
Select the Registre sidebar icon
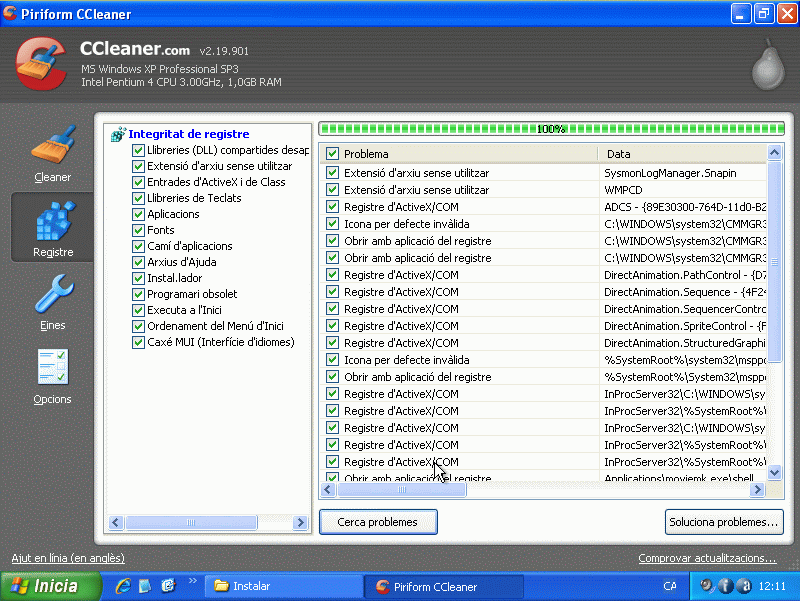(x=53, y=222)
